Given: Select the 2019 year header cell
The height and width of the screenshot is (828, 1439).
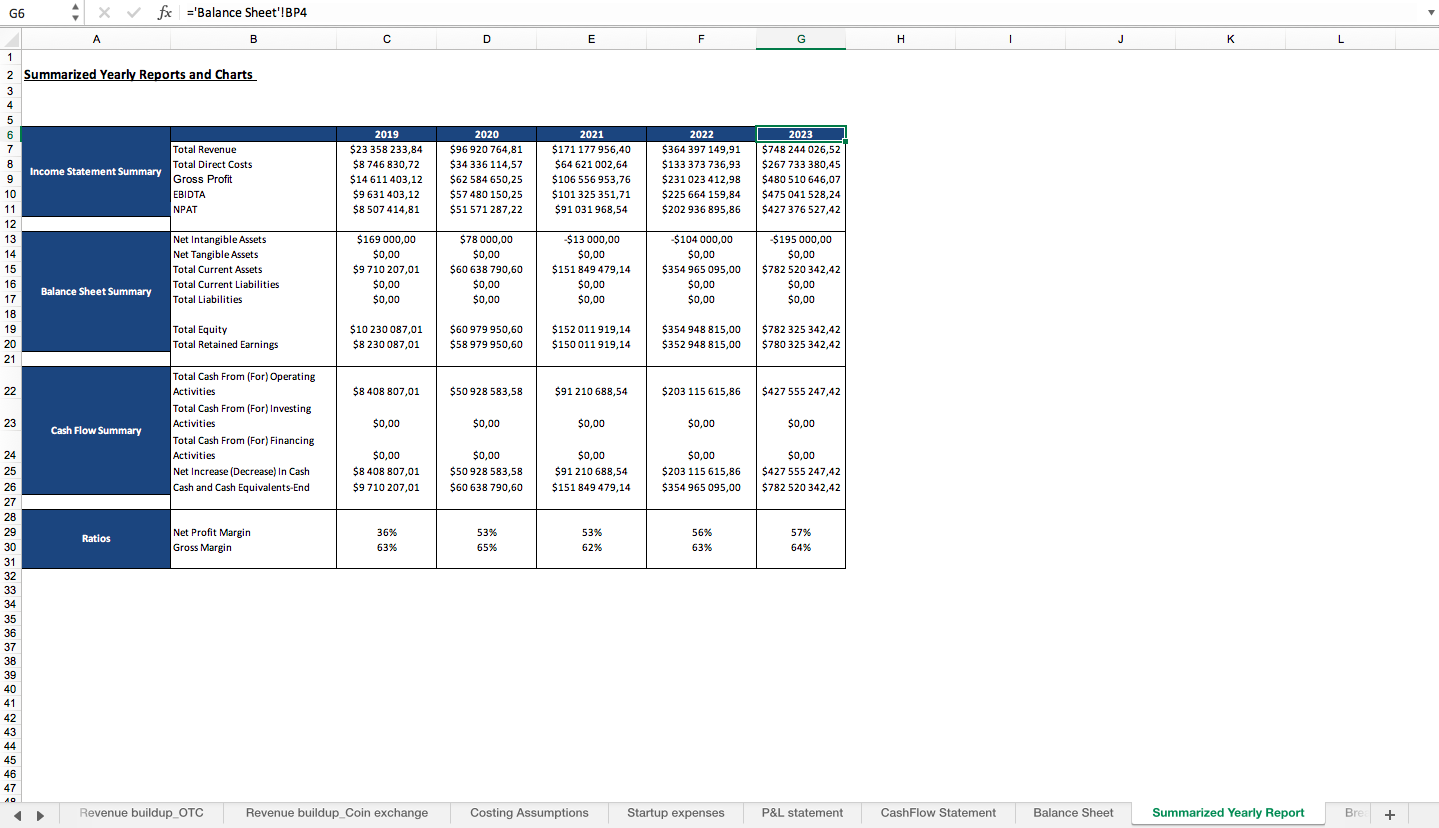Looking at the screenshot, I should tap(387, 134).
